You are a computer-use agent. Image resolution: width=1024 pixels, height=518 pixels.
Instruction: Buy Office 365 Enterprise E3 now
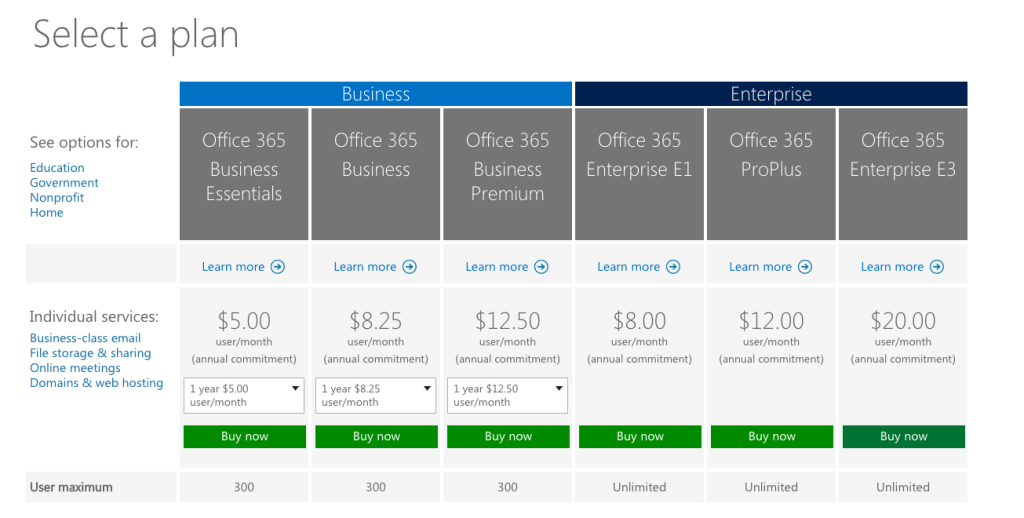[903, 436]
